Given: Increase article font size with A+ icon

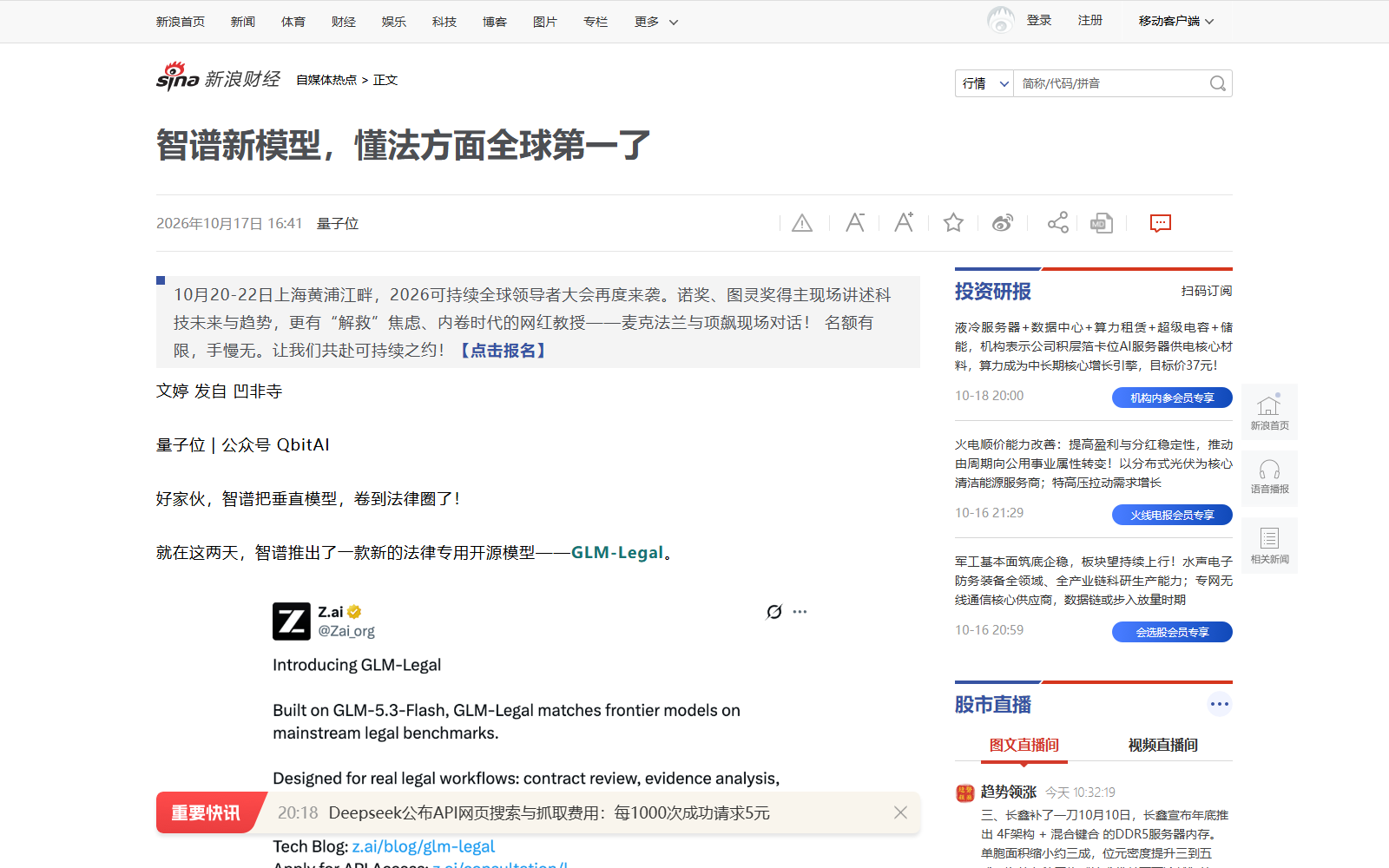Looking at the screenshot, I should coord(904,223).
